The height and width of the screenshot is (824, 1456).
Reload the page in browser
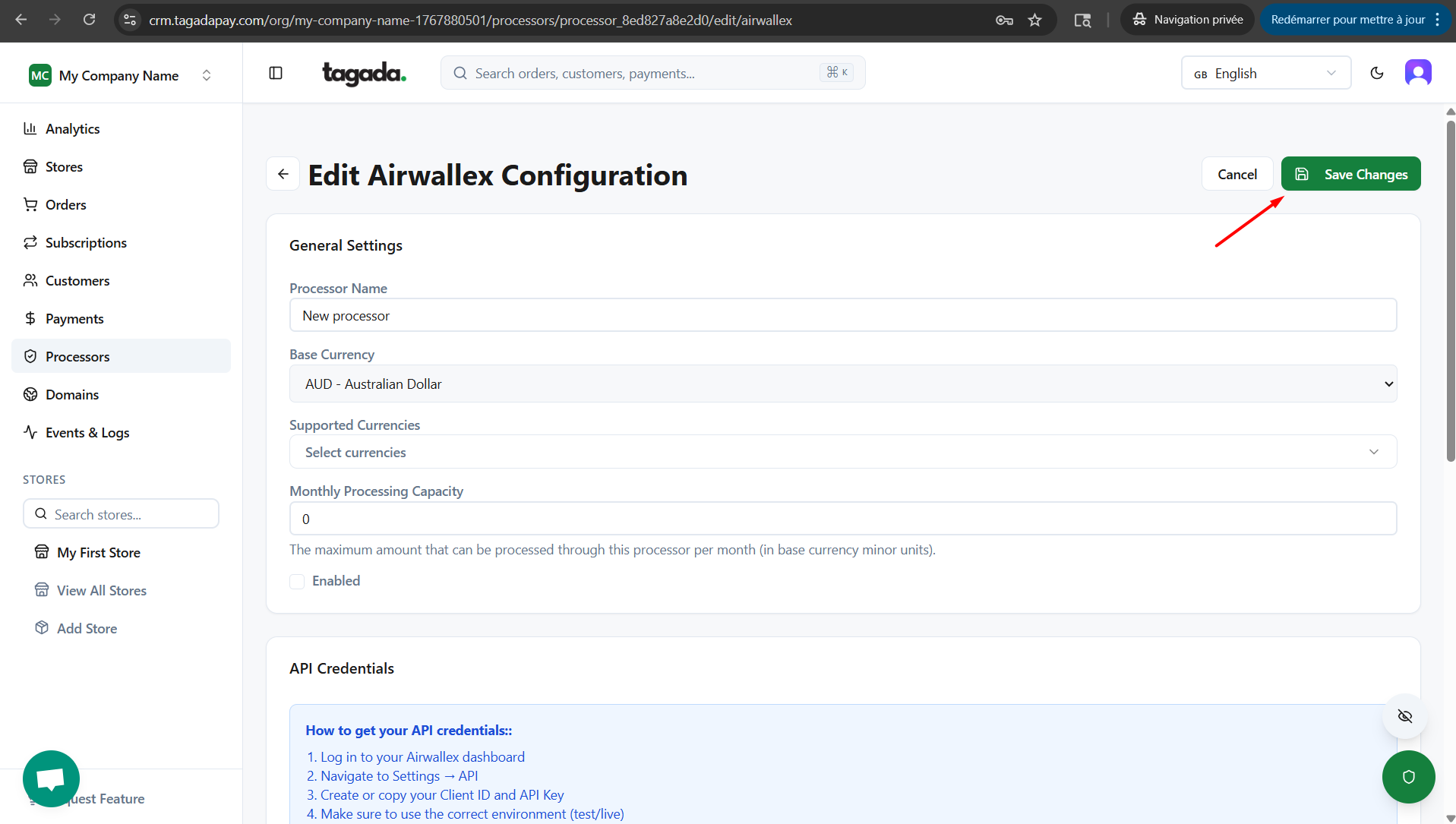90,20
